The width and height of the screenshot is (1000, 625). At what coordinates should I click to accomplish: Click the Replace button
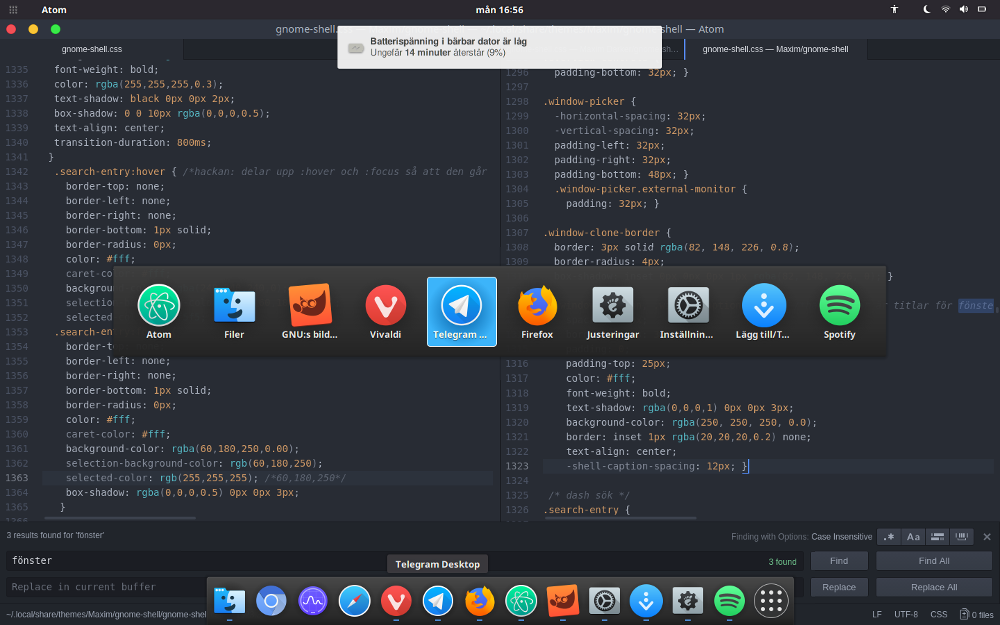[x=839, y=587]
